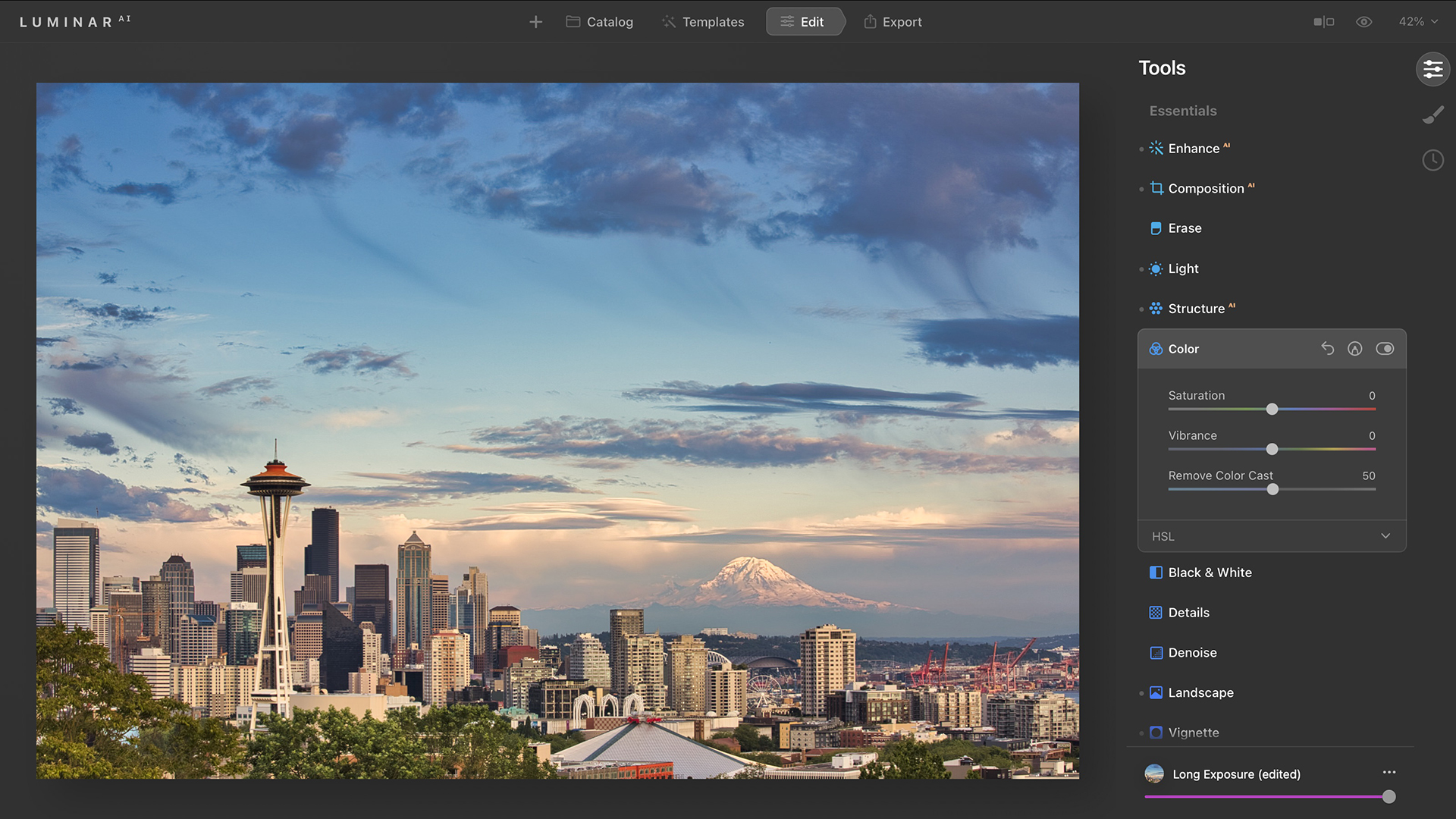1456x819 pixels.
Task: Open the Catalog tab
Action: pos(599,22)
